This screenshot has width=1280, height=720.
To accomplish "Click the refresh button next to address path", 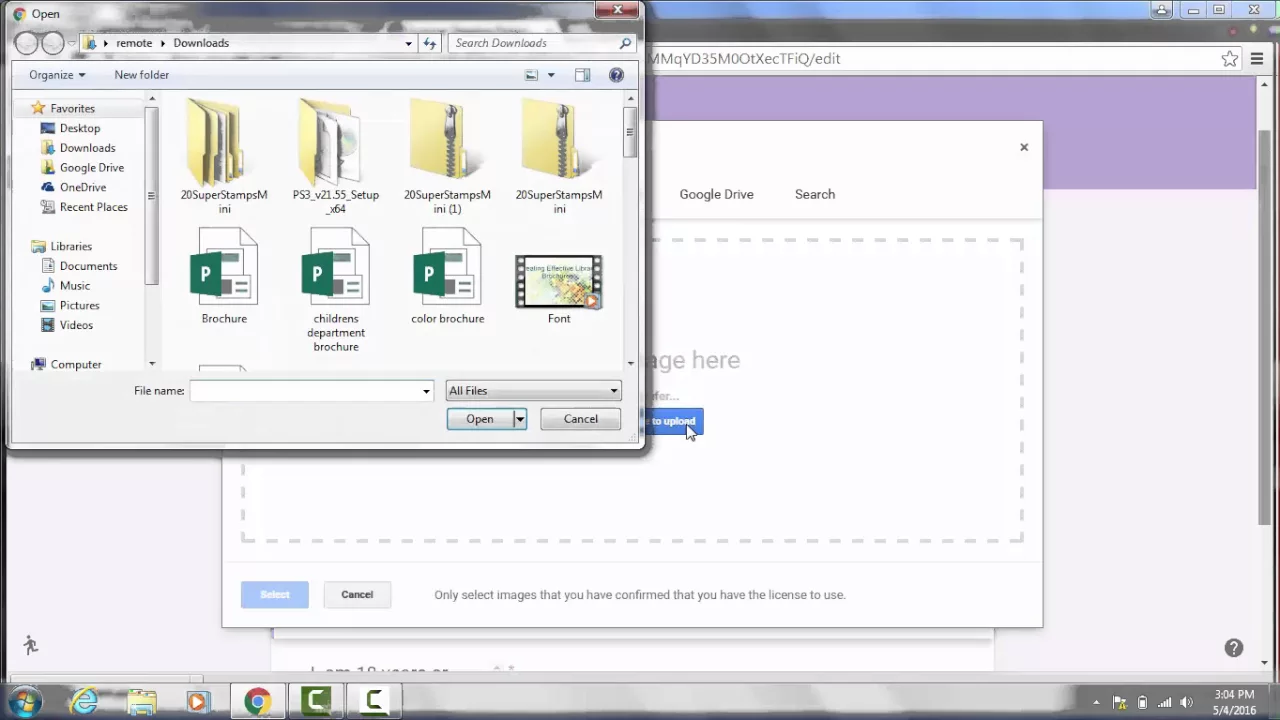I will tap(430, 43).
